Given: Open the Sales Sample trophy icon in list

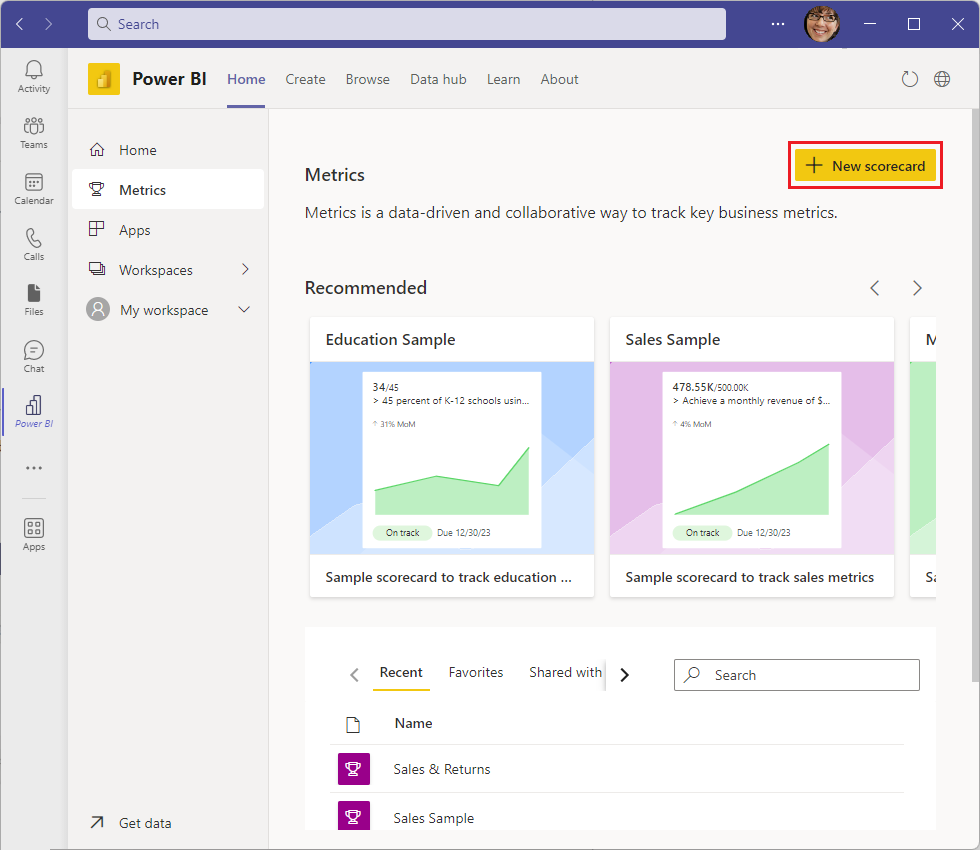Looking at the screenshot, I should [354, 816].
